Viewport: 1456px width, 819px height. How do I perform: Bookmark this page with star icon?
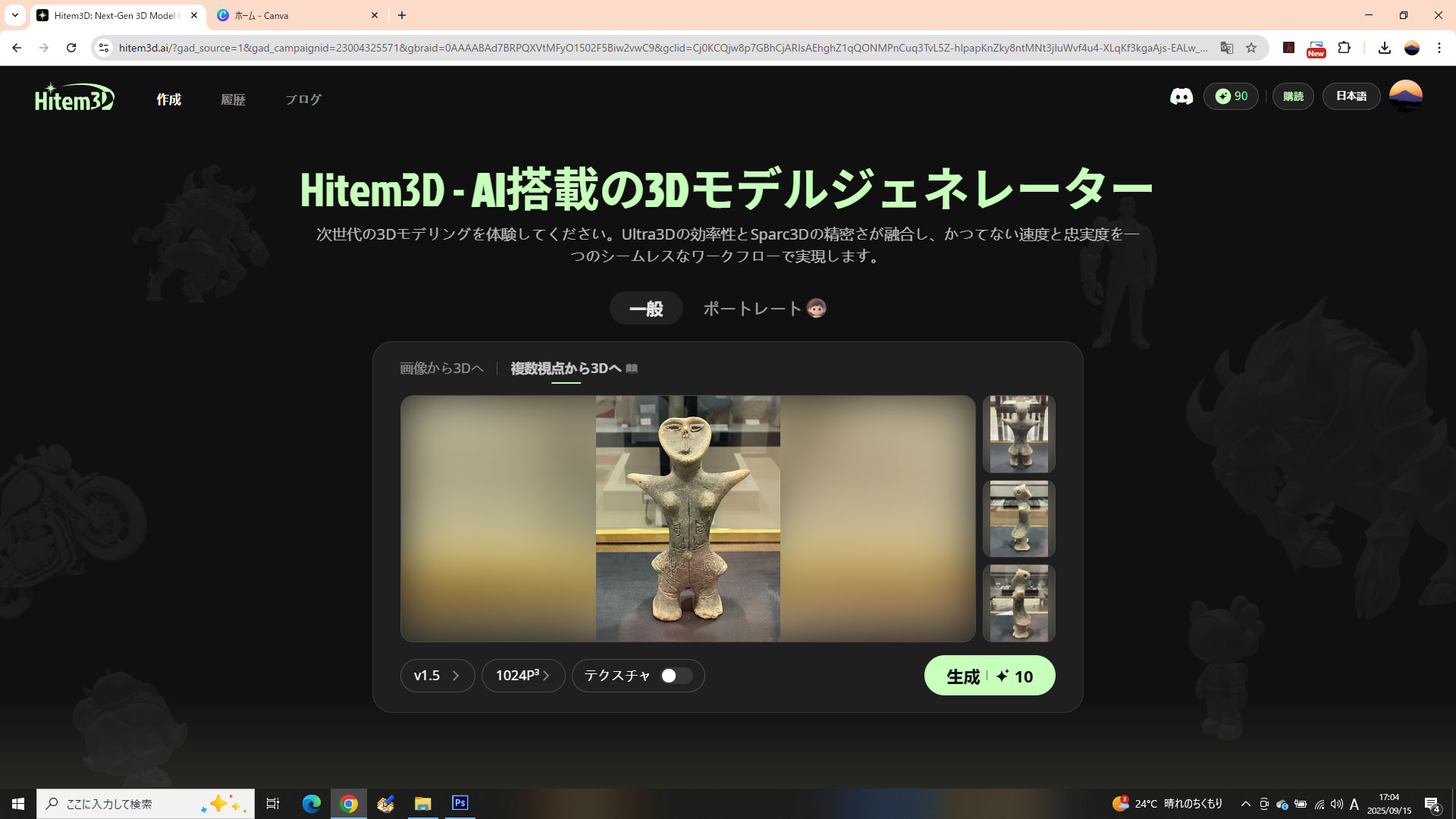(1251, 48)
